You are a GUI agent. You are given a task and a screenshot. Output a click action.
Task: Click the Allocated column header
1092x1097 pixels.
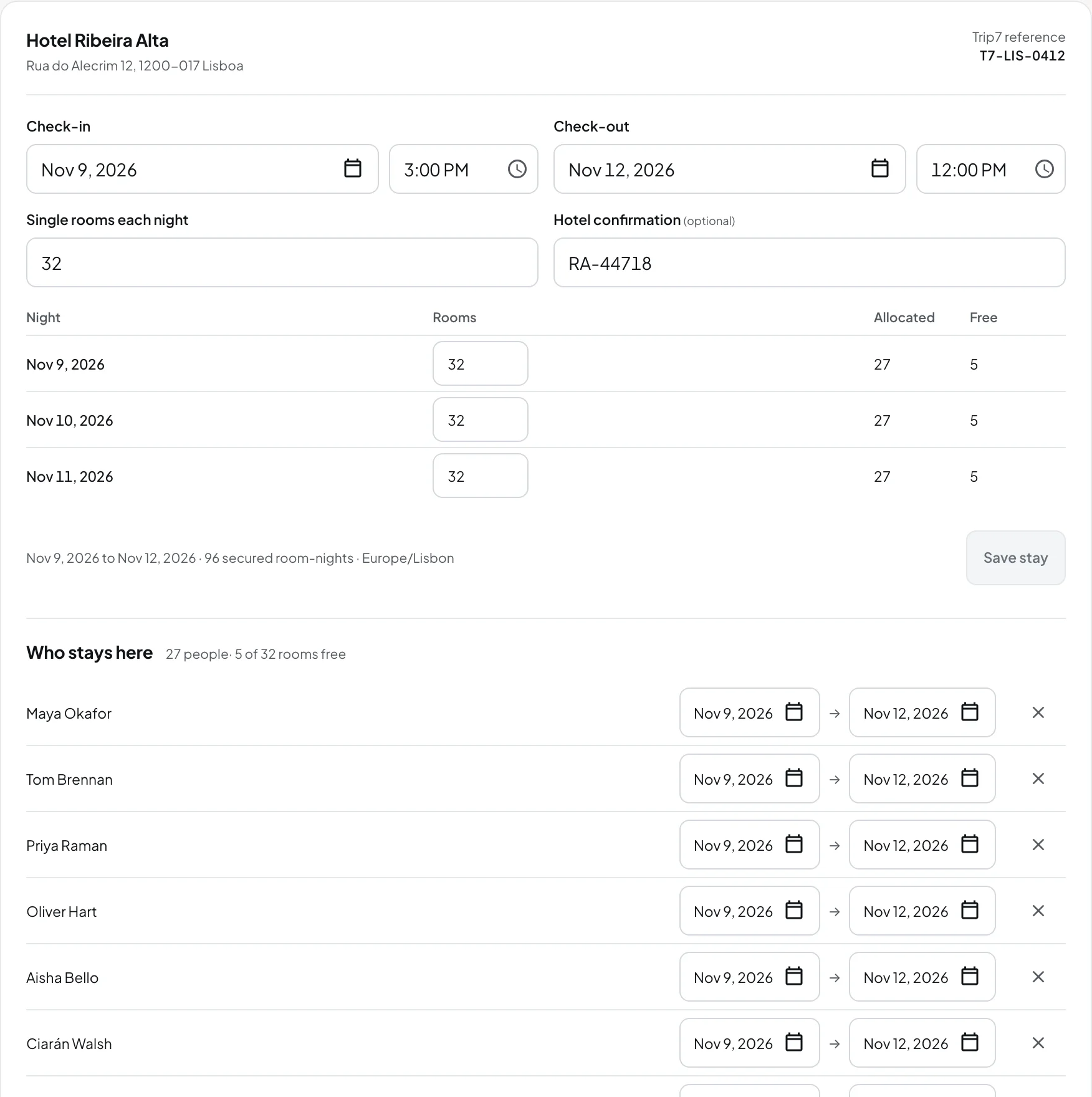tap(904, 318)
